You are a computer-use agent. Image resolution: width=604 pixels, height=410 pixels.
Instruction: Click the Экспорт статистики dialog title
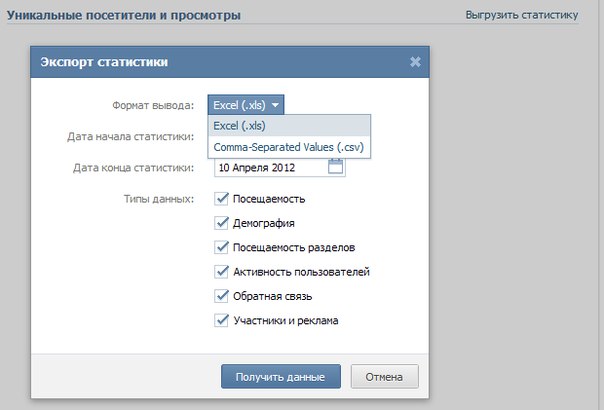tap(104, 62)
